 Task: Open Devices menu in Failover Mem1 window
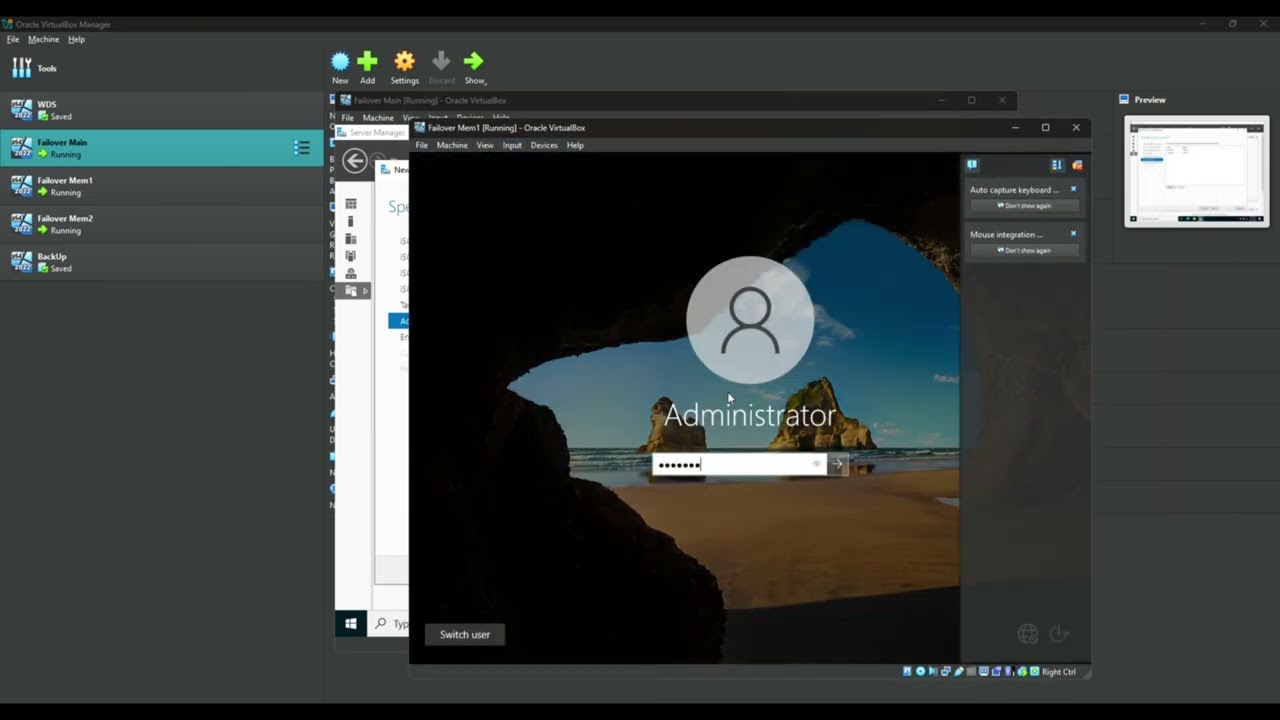544,145
